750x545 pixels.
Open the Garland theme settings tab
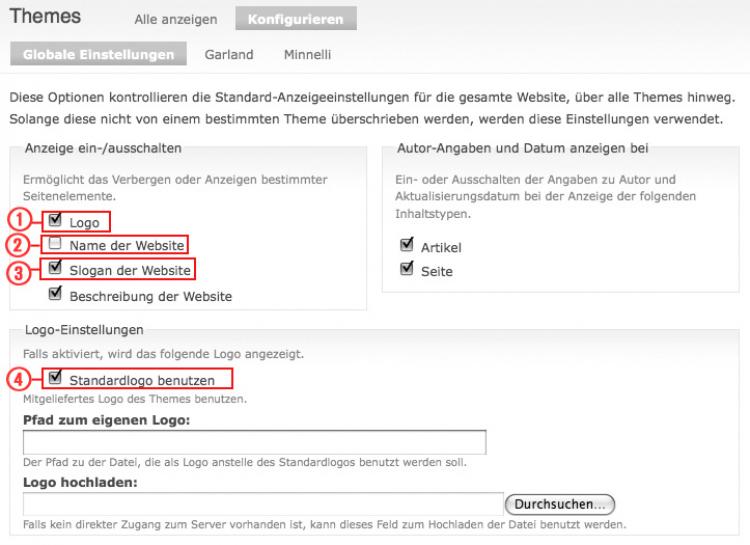pyautogui.click(x=229, y=54)
